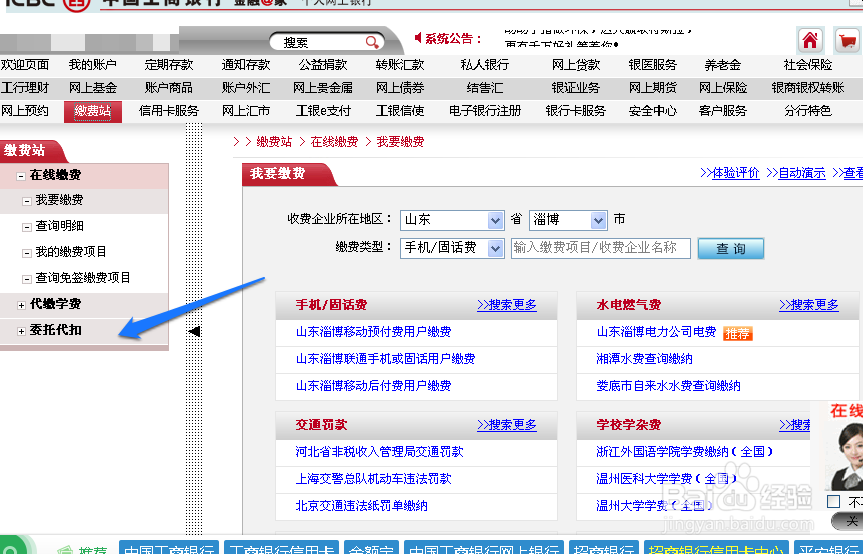Open the 我的账户 menu

coord(92,65)
